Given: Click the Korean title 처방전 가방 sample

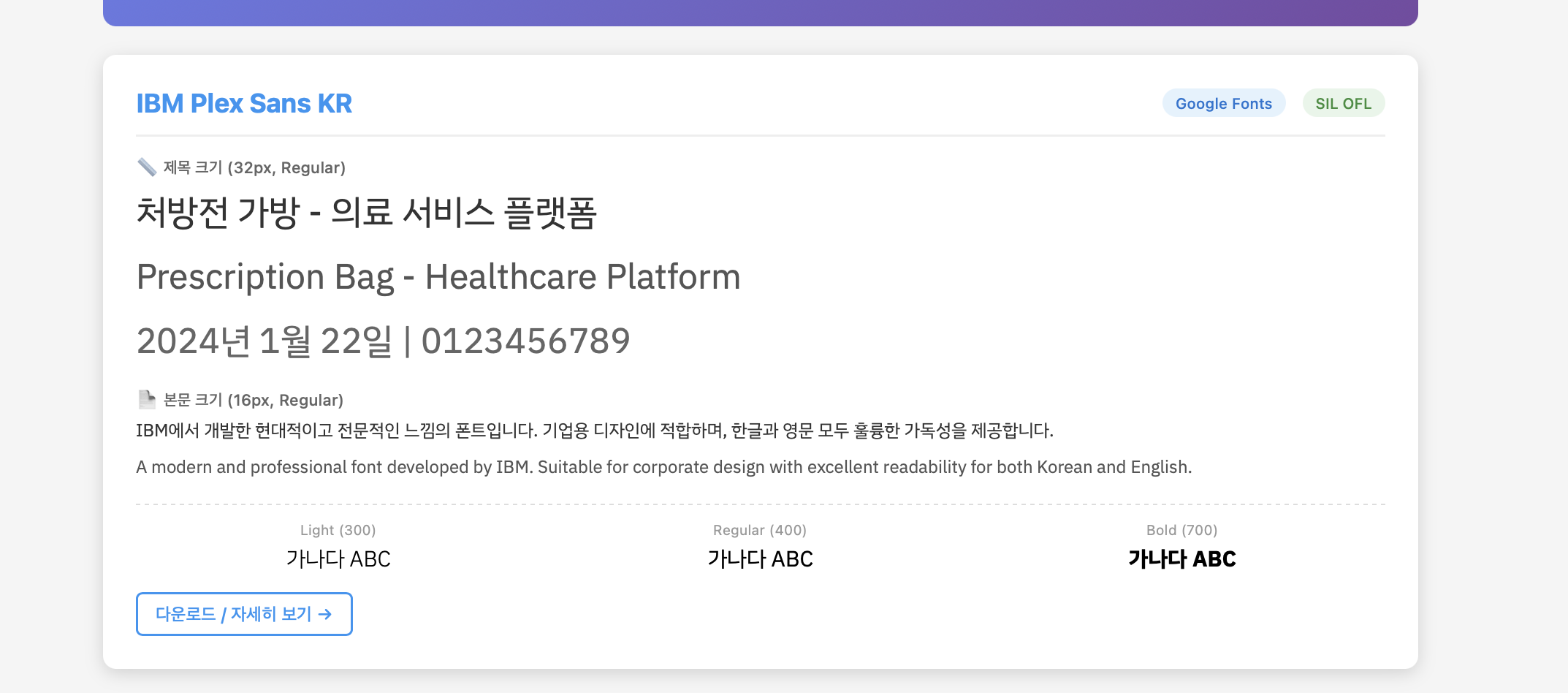Looking at the screenshot, I should pyautogui.click(x=367, y=213).
